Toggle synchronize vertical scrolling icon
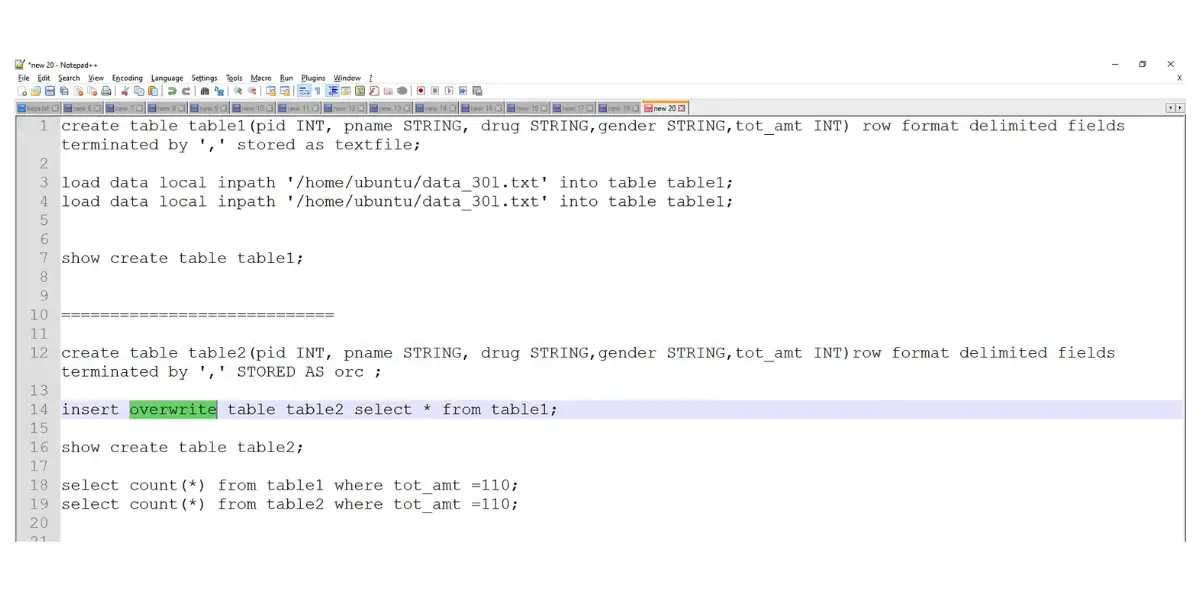Screen dimensions: 1200x600 [x=271, y=90]
